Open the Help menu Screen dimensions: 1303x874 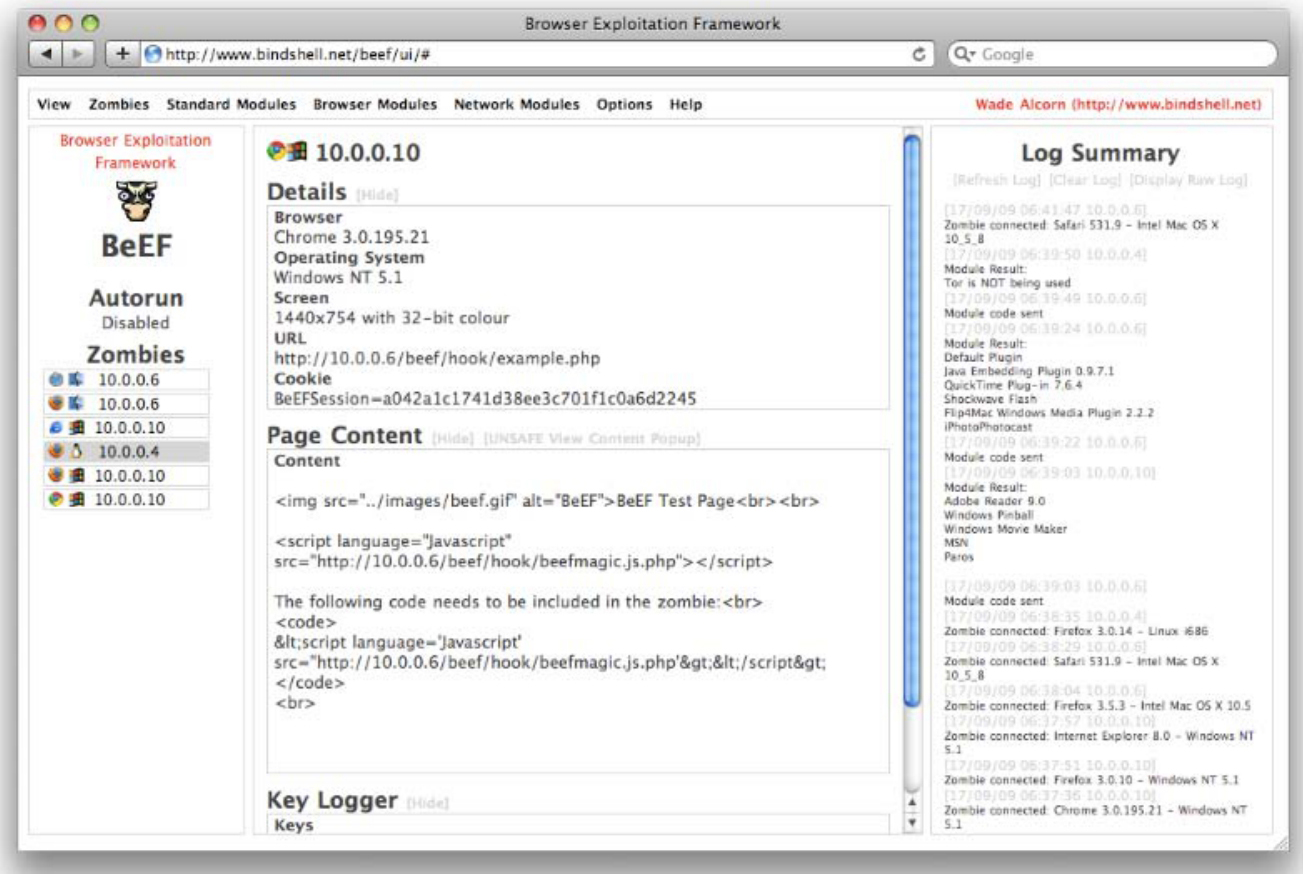click(686, 104)
